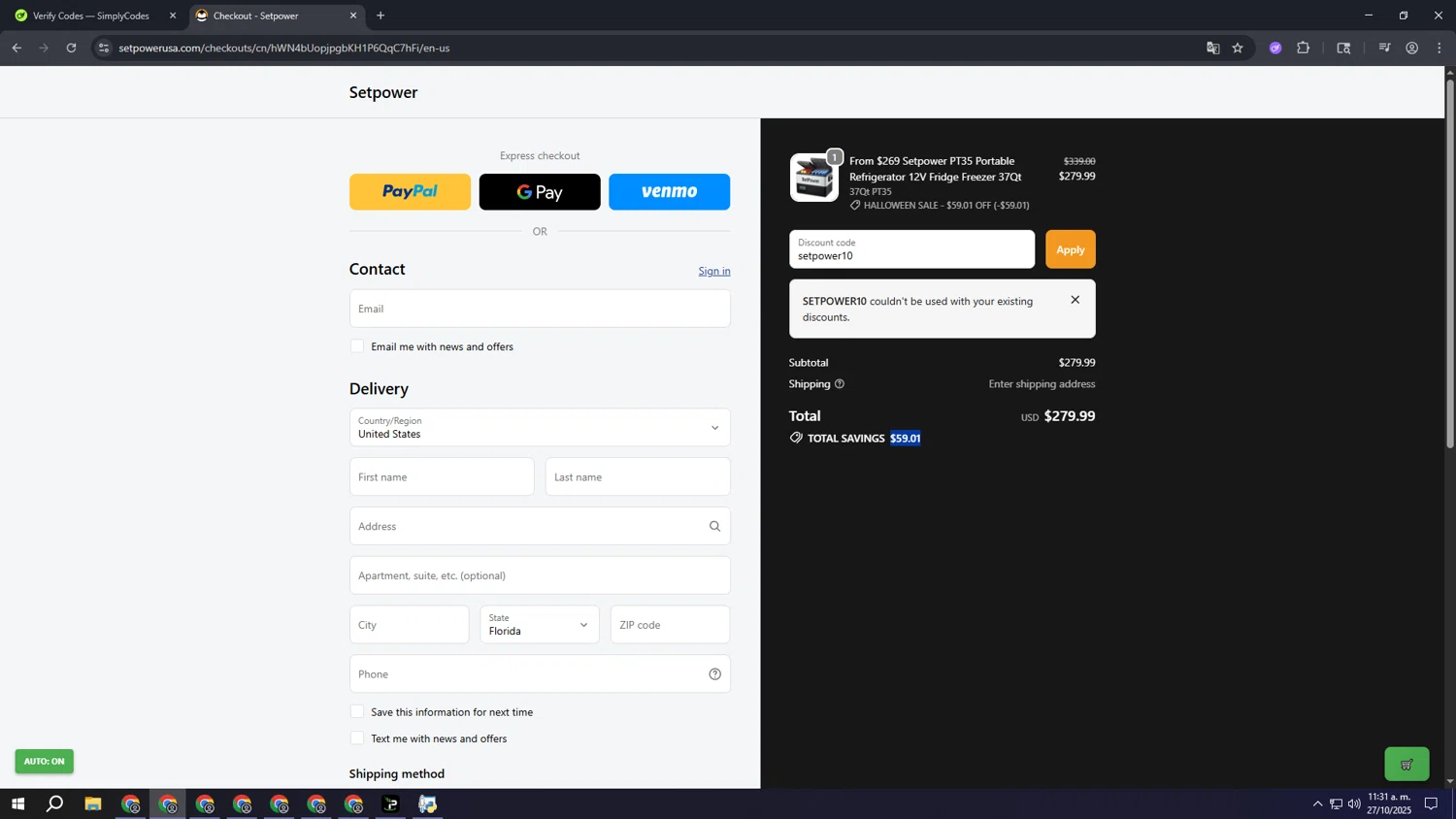Open the media control icon in toolbar
Viewport: 1456px width, 819px height.
click(x=1385, y=48)
